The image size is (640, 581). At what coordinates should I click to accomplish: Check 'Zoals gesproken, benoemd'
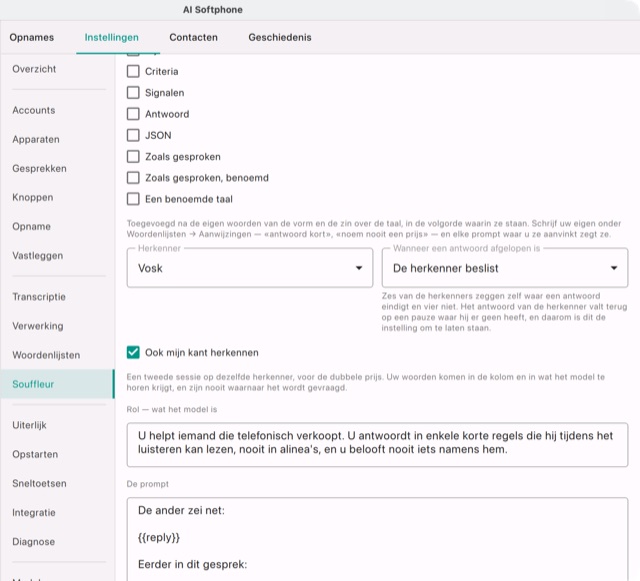pos(133,178)
